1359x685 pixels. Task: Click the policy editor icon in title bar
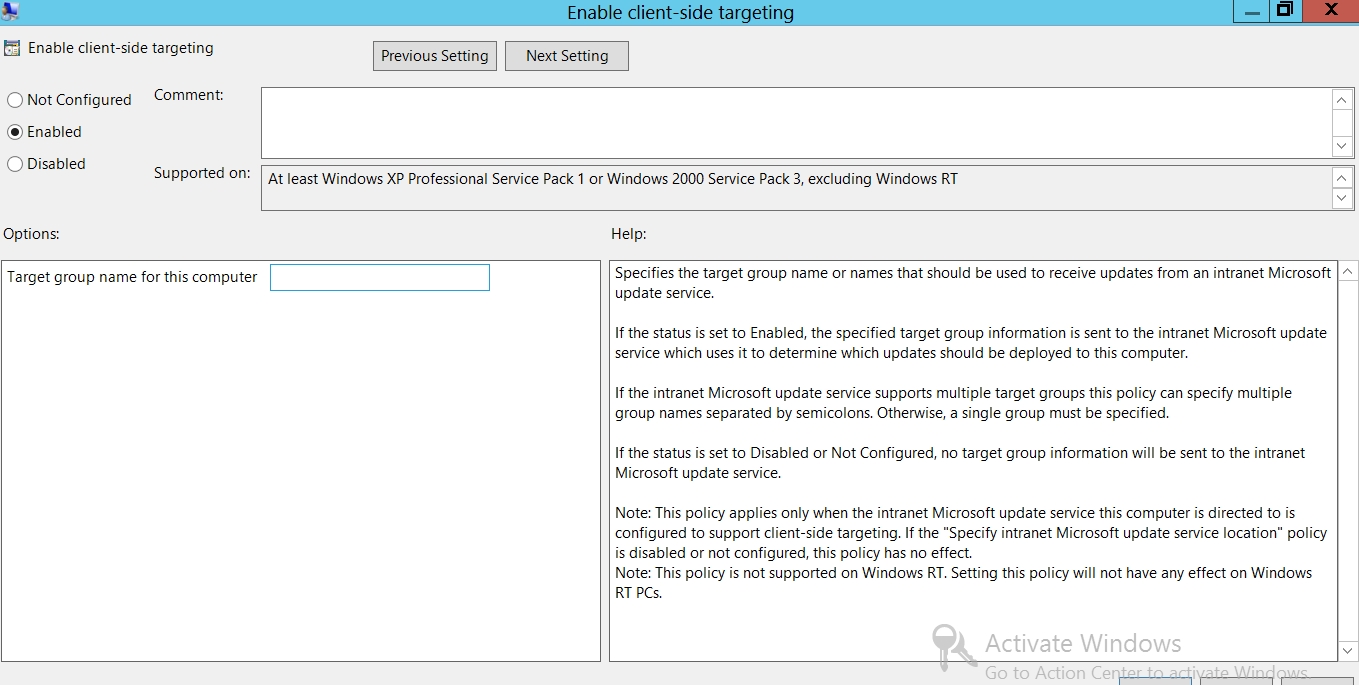pos(10,12)
